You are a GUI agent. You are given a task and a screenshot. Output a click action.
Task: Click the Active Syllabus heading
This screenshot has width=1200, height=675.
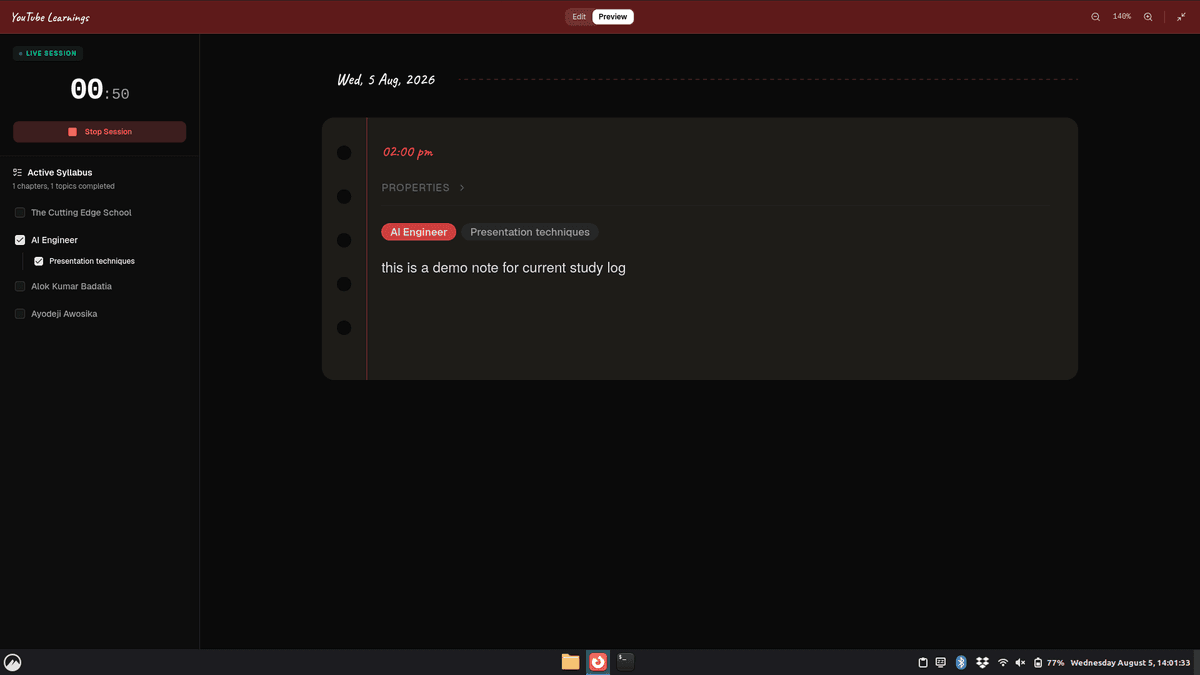click(60, 173)
